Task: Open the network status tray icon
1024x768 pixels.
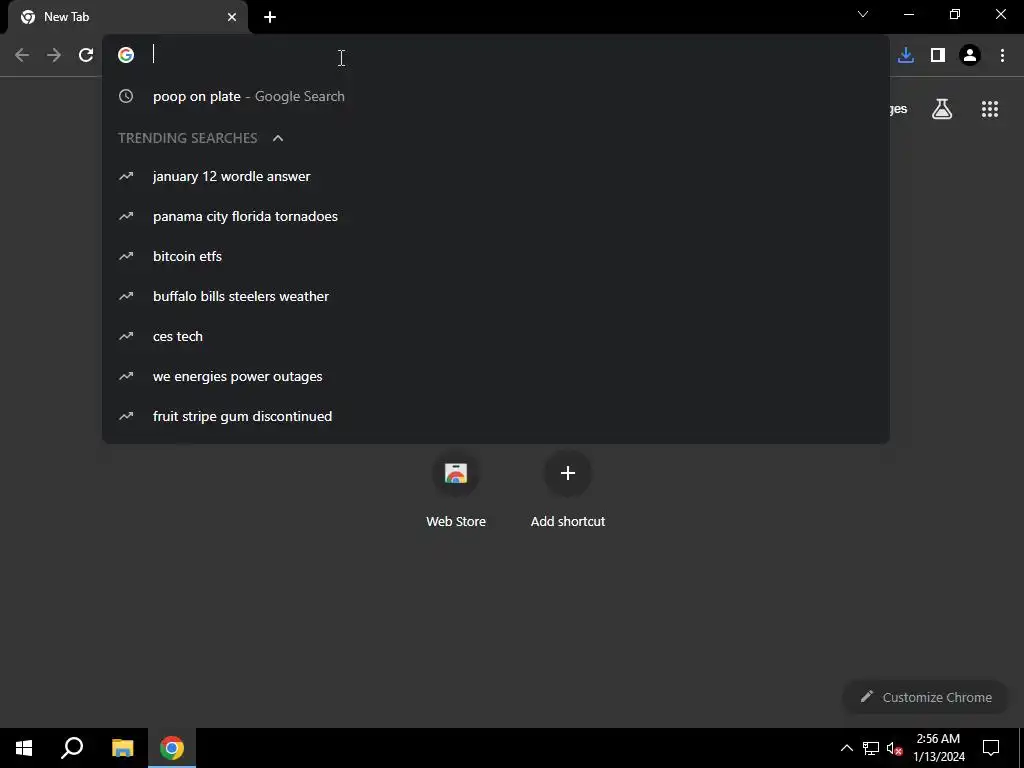Action: 871,748
